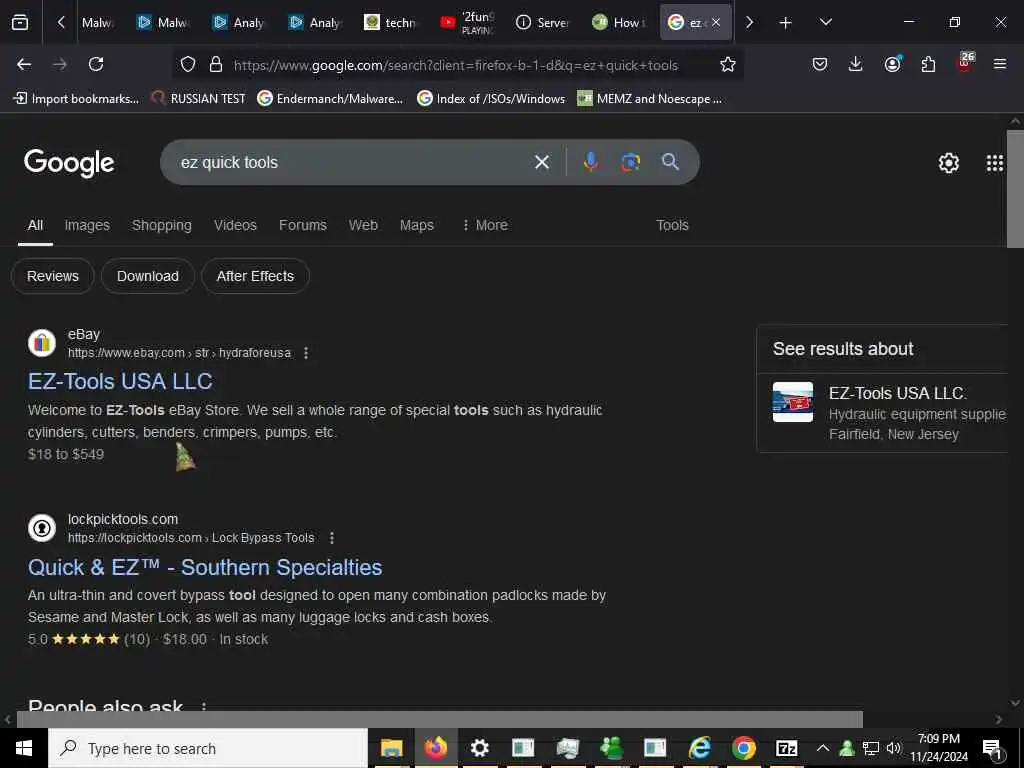
Task: Reload the current page
Action: (x=96, y=64)
